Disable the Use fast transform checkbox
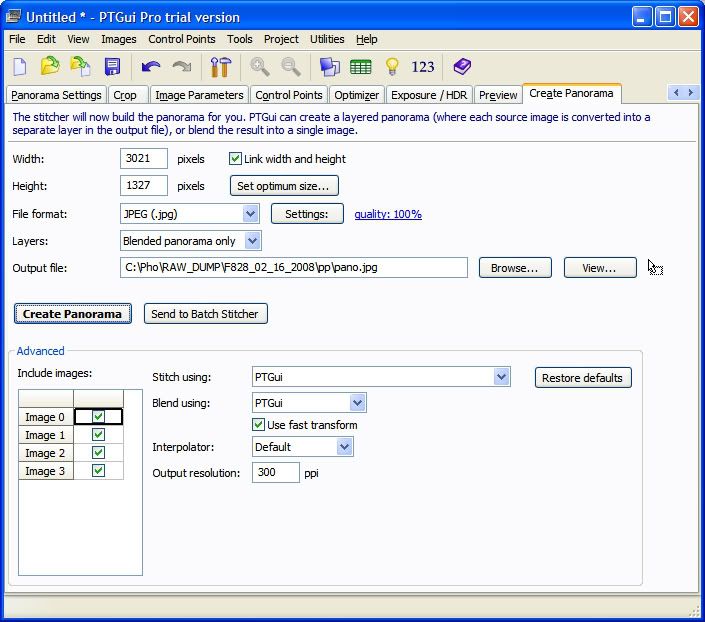This screenshot has width=705, height=622. [x=259, y=425]
